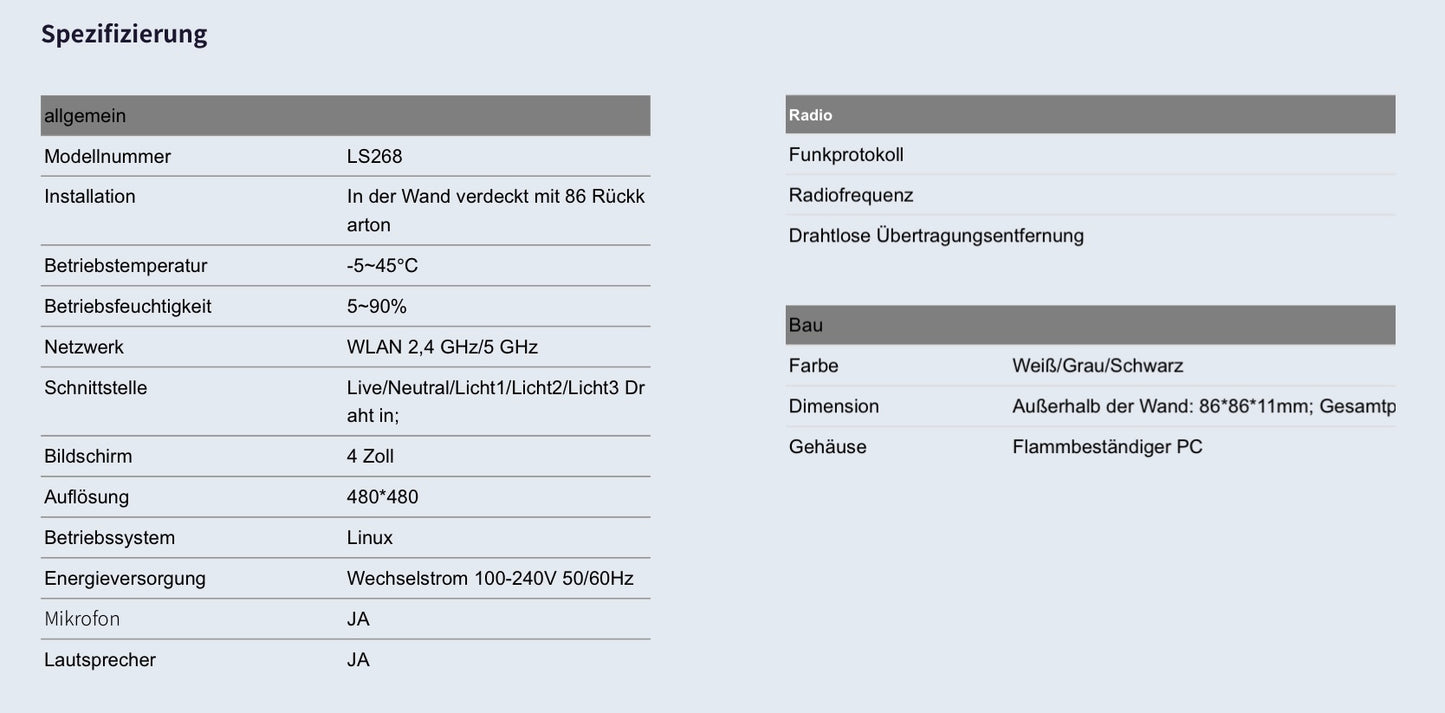1445x713 pixels.
Task: Select the Schnittstelle row label
Action: (x=96, y=388)
